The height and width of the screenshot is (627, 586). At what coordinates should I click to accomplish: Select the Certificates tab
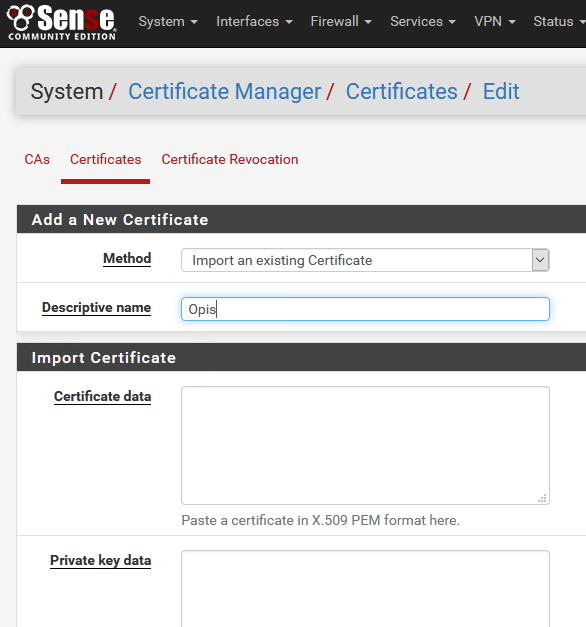tap(106, 160)
